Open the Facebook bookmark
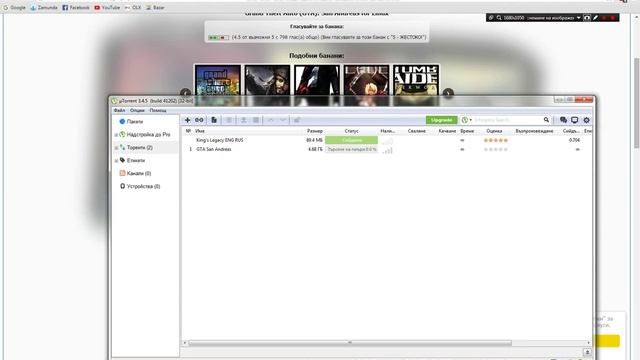 pyautogui.click(x=76, y=7)
